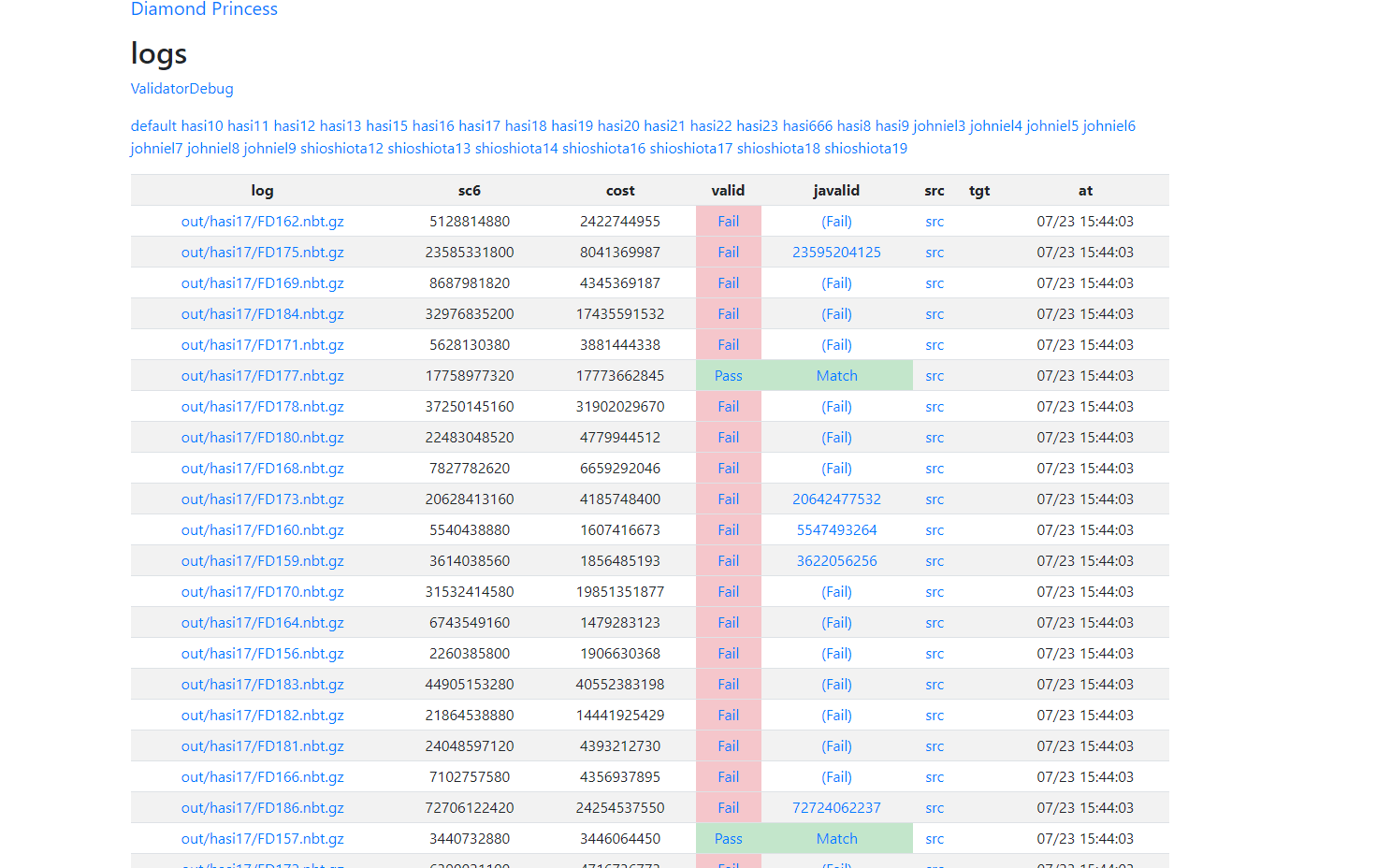The image size is (1391, 868).
Task: Filter logs by shioshiota12
Action: (x=341, y=149)
